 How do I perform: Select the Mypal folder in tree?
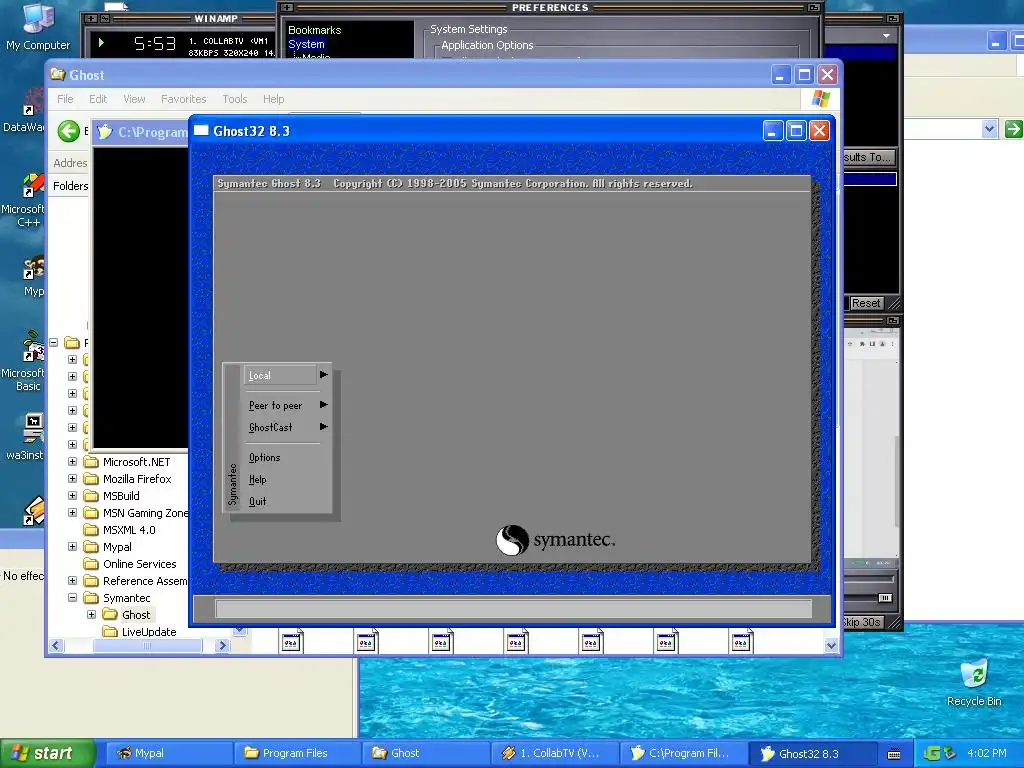(x=118, y=547)
